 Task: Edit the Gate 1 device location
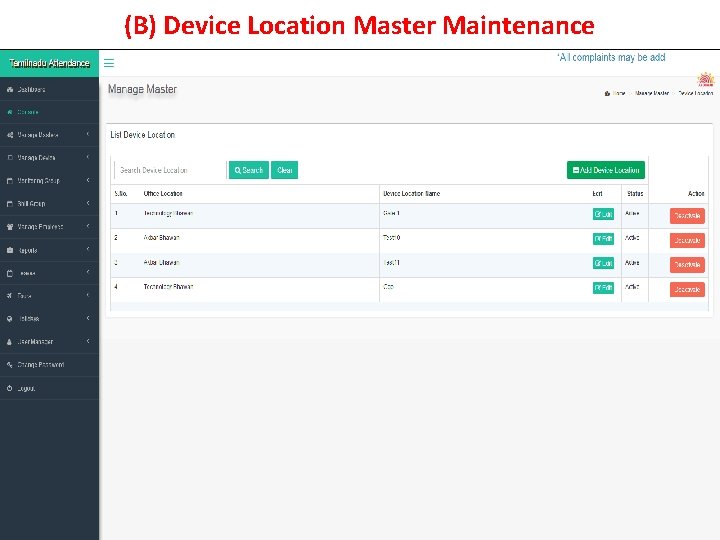[603, 214]
